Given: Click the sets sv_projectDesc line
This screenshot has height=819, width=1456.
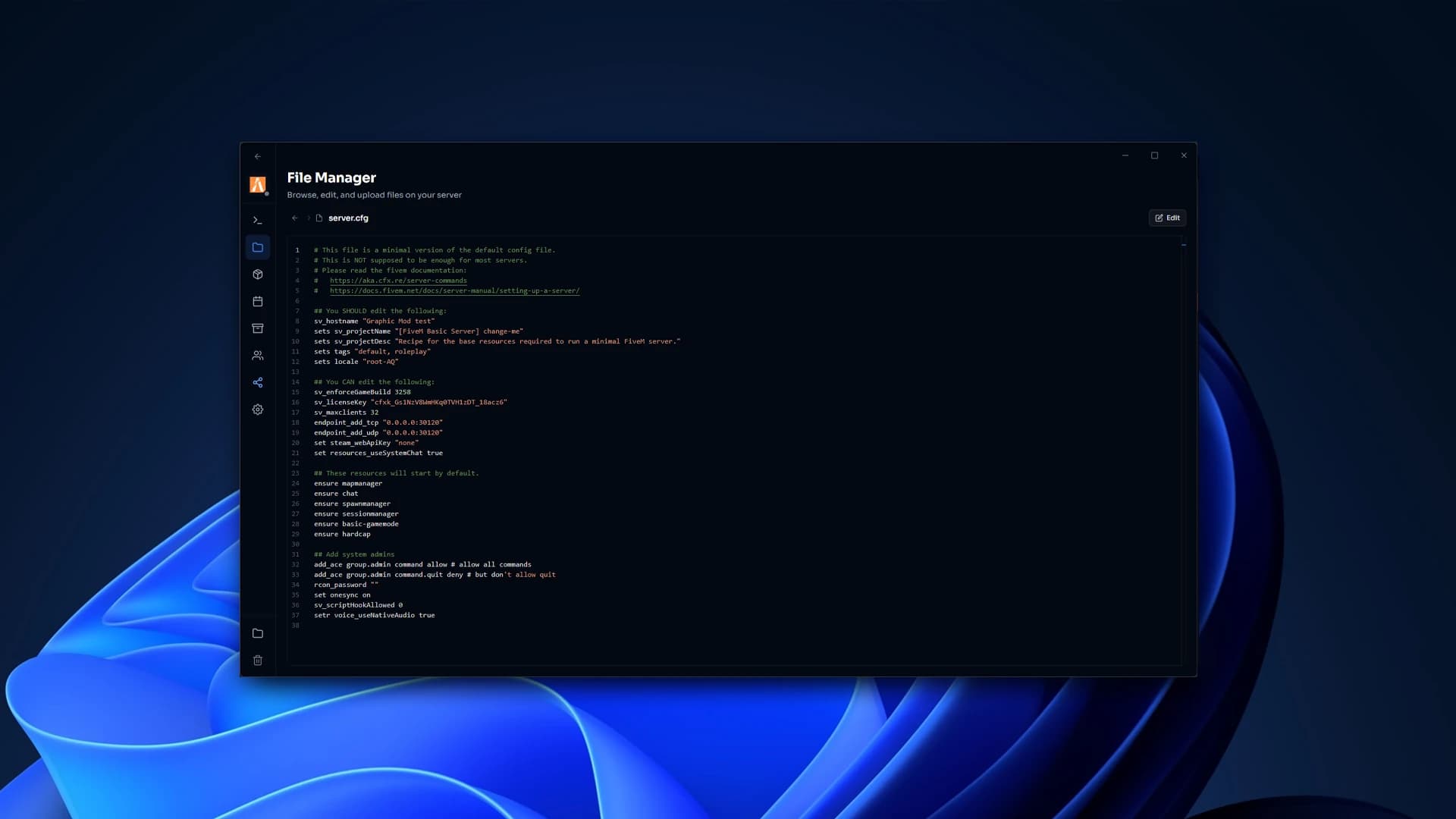Looking at the screenshot, I should pos(497,342).
